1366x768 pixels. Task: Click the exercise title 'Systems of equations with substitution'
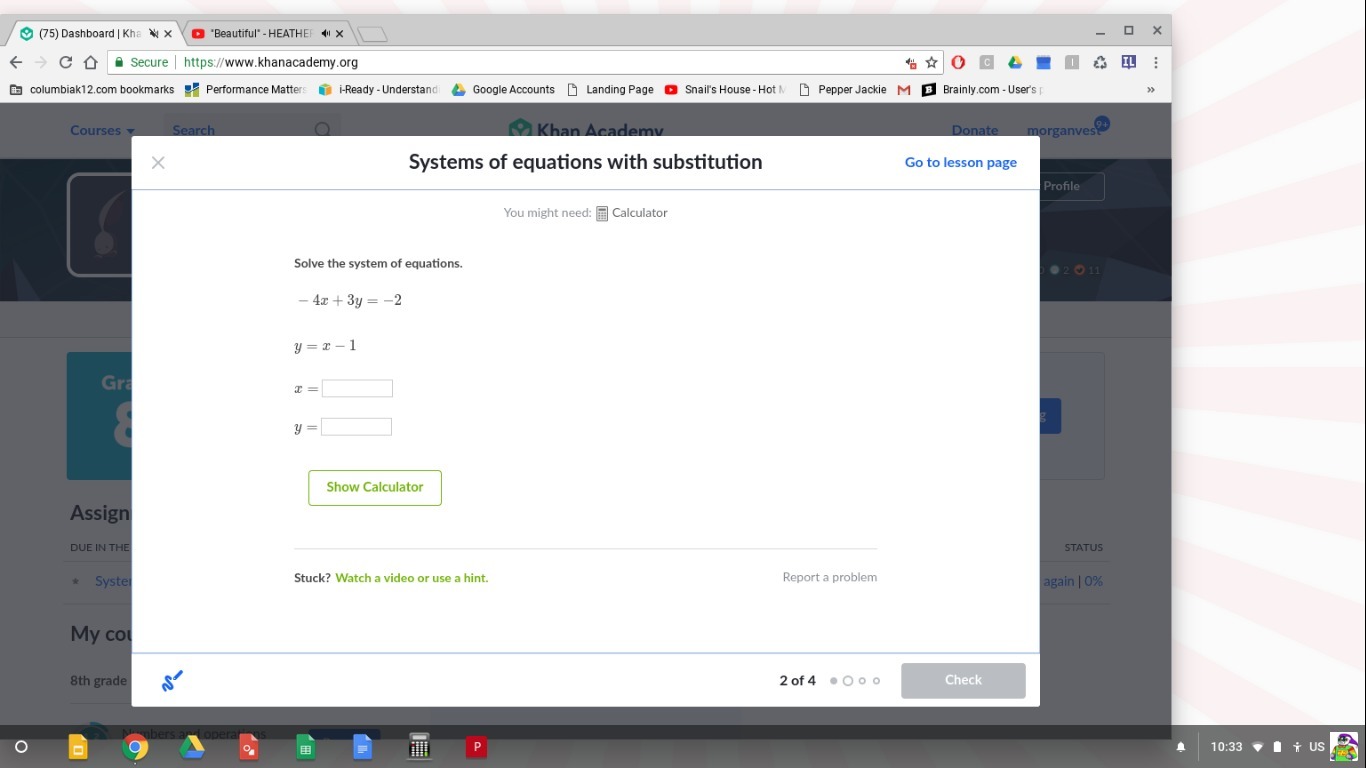585,162
